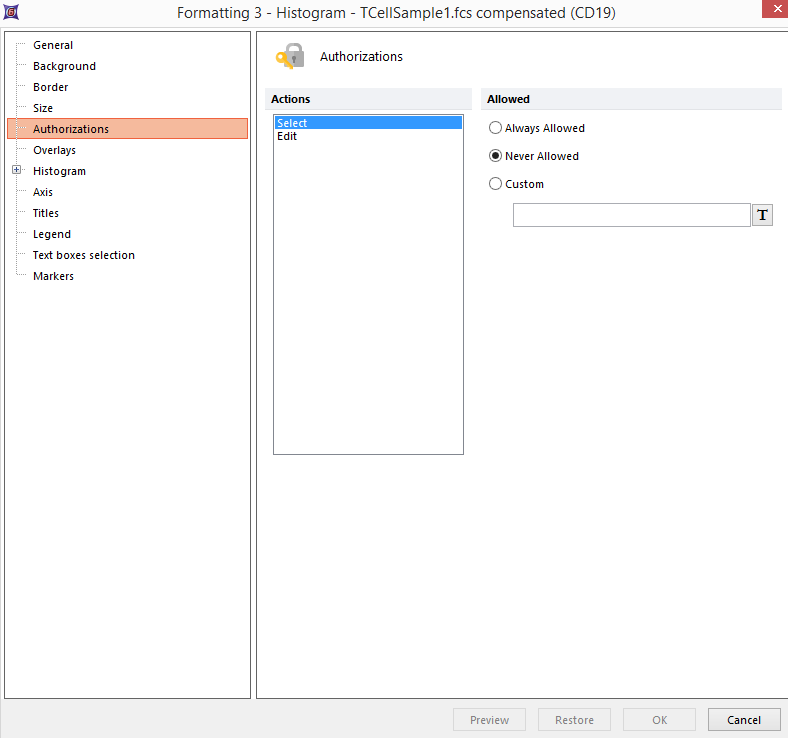
Task: Switch to the Size category
Action: (x=43, y=108)
